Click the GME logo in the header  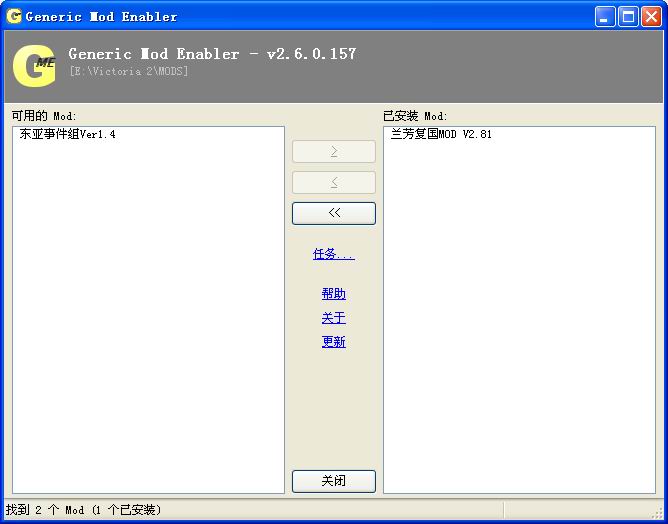point(34,66)
